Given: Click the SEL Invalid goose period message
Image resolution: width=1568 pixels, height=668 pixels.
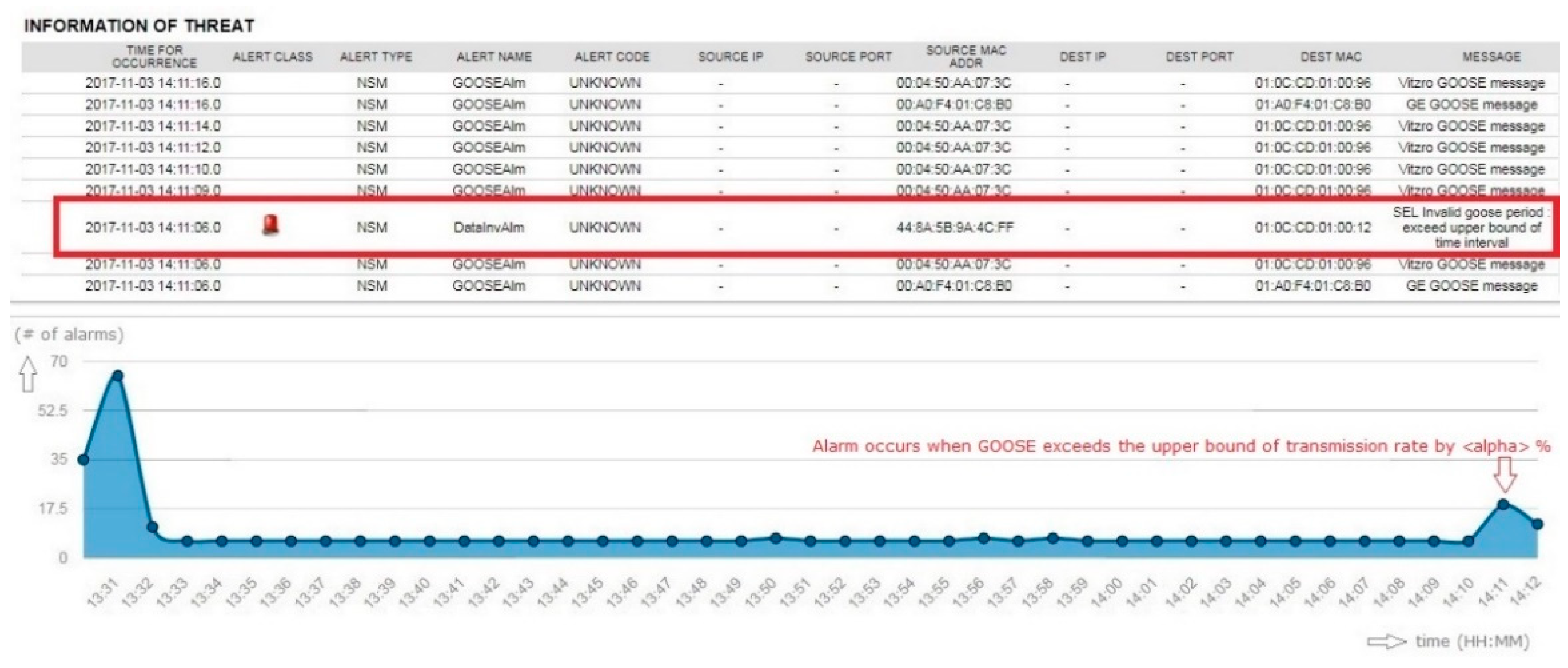Looking at the screenshot, I should 1471,227.
